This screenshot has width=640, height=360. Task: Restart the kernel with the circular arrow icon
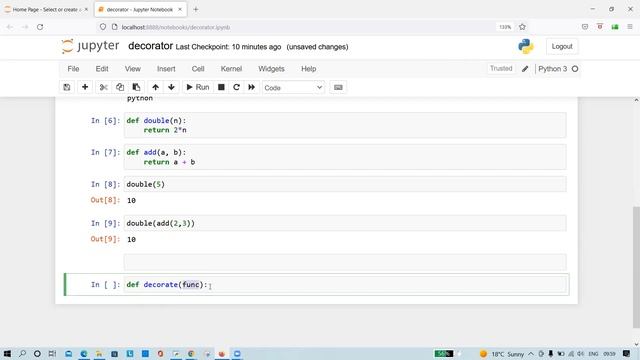pyautogui.click(x=236, y=87)
